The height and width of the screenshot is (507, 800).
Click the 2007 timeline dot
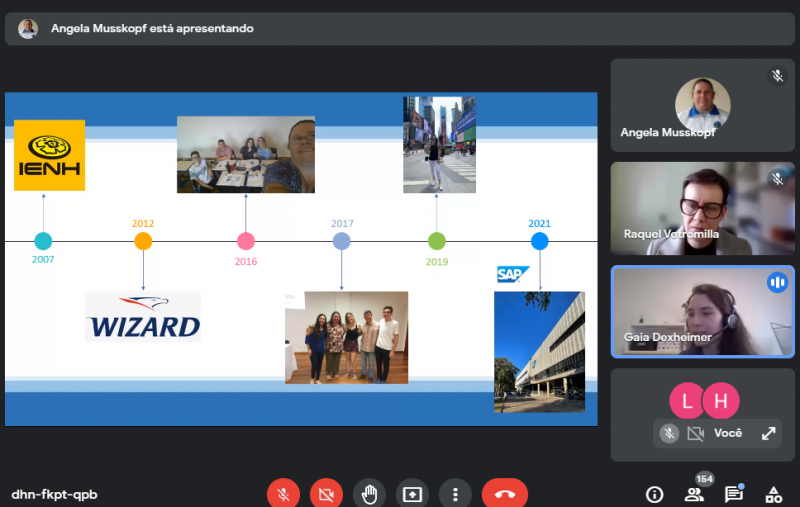click(x=43, y=241)
